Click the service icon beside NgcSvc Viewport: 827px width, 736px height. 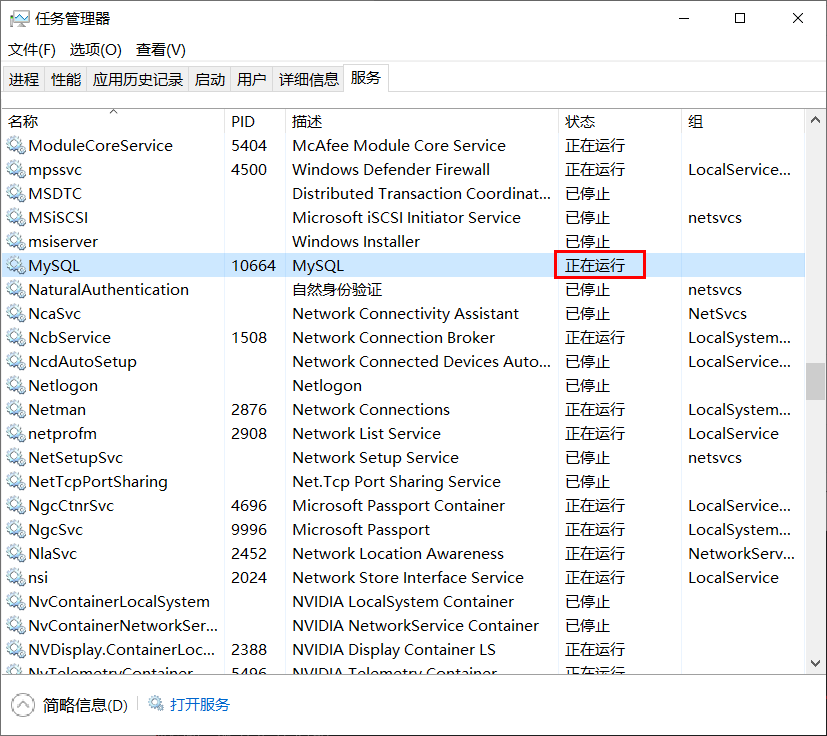click(x=16, y=529)
